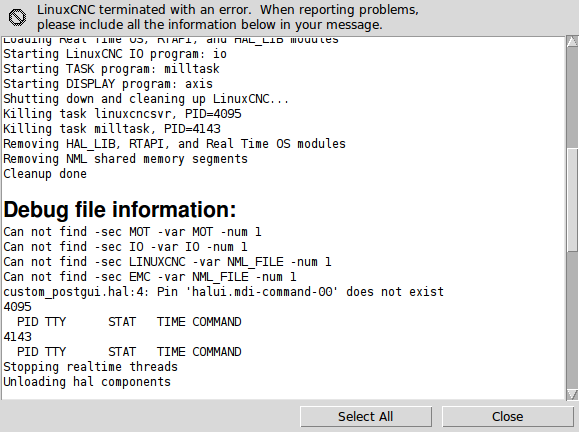
Task: Click 'Unloading hal components' line
Action: [87, 382]
